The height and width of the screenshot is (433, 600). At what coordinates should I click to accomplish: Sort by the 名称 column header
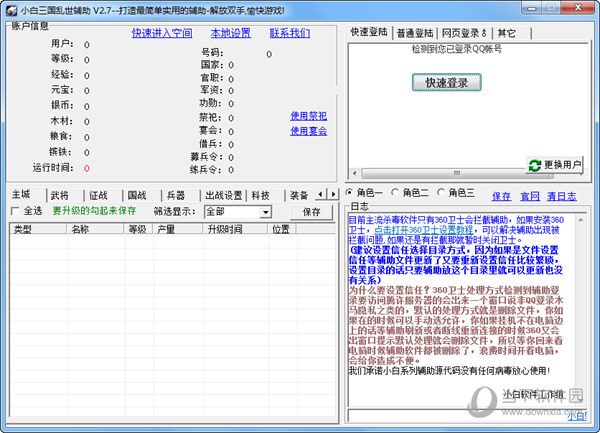[96, 229]
